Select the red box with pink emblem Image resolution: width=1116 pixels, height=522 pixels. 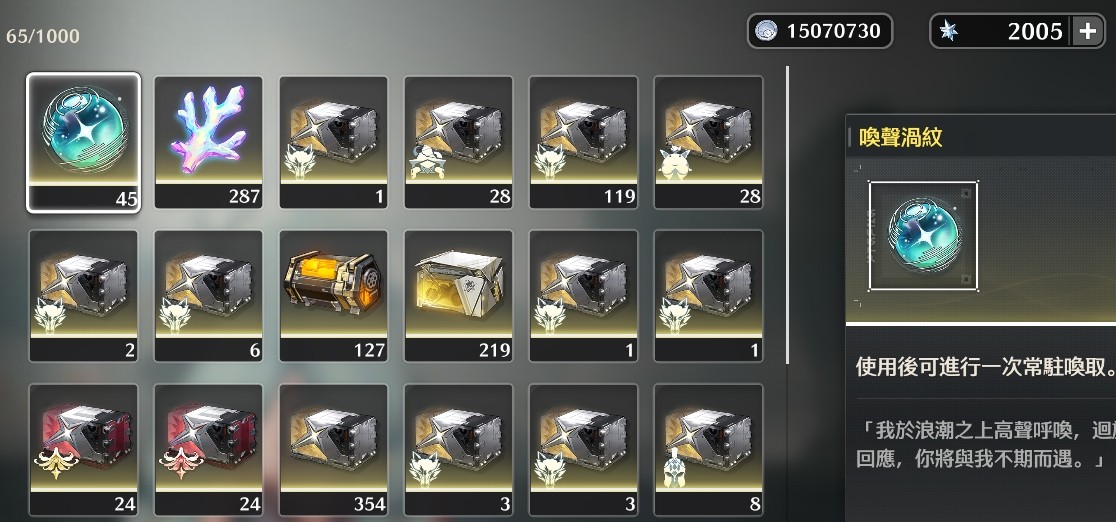pos(209,449)
